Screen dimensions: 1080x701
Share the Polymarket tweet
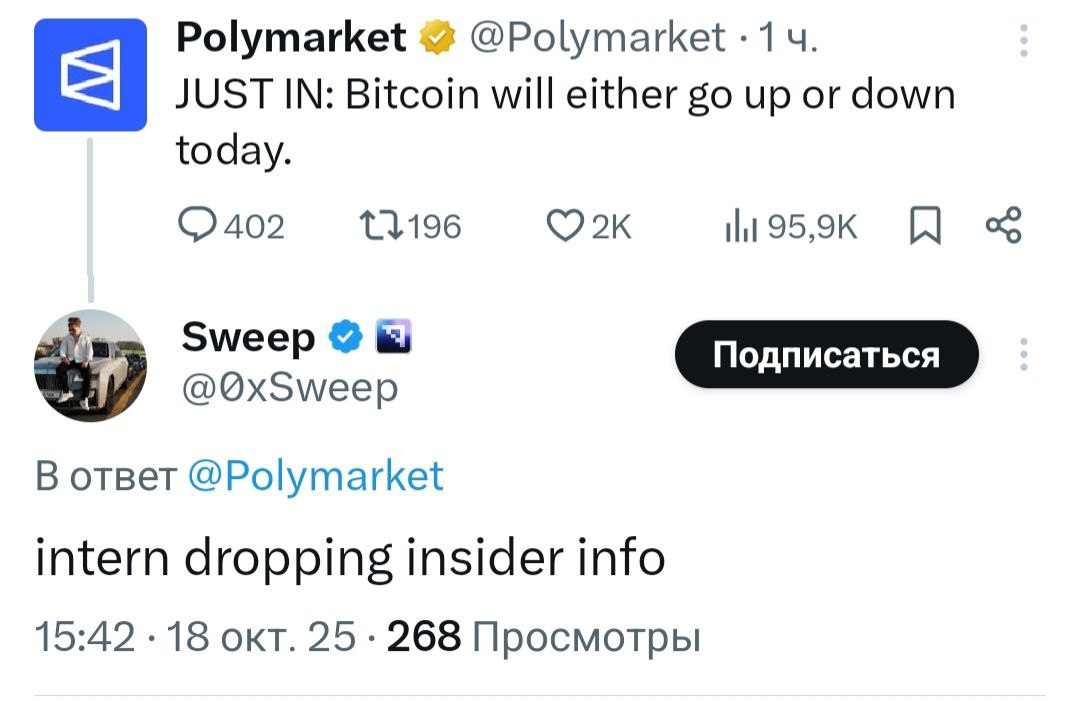tap(1003, 226)
